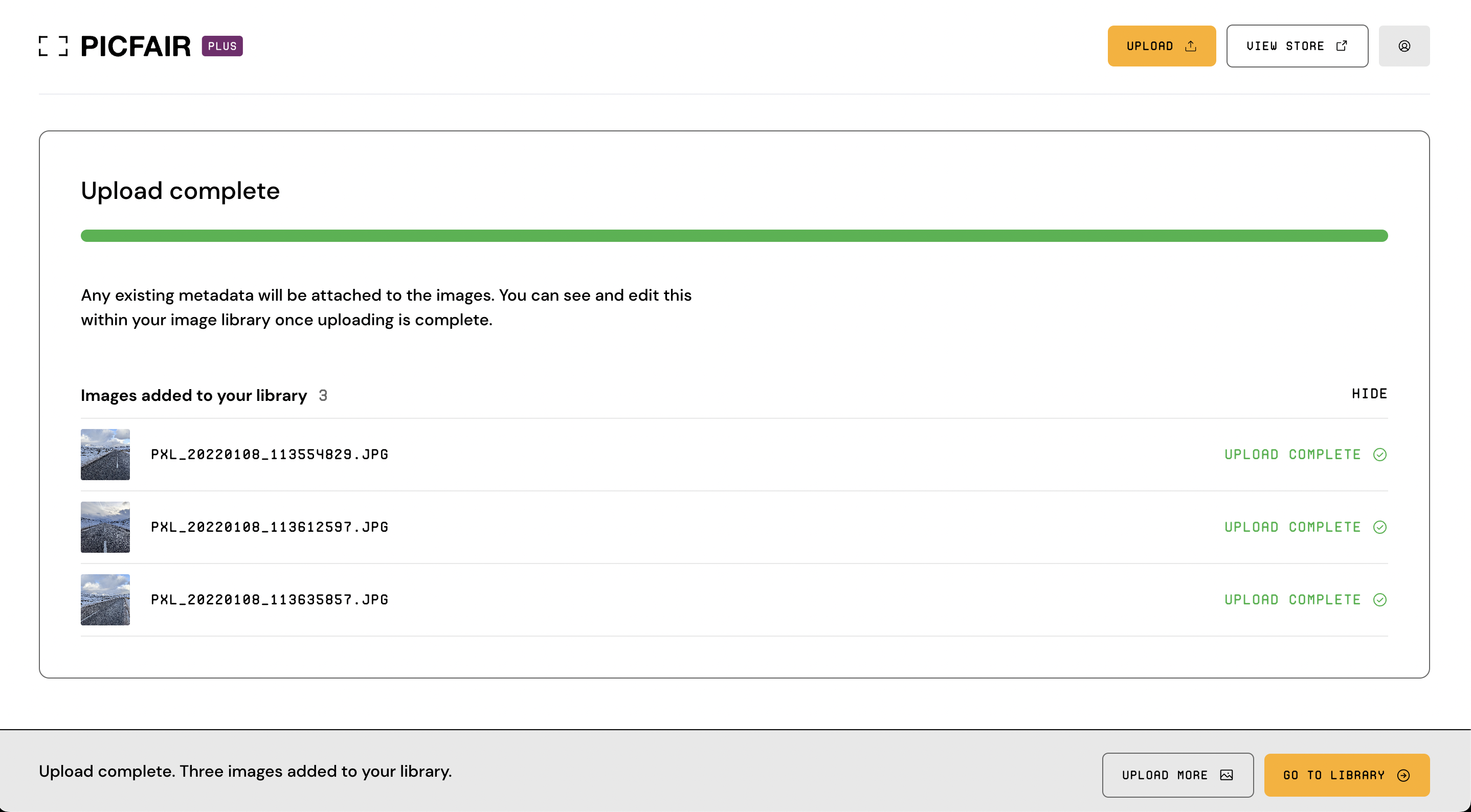Open thumbnail for PXL_20220108_113554829.JPG
The width and height of the screenshot is (1471, 812).
point(105,455)
